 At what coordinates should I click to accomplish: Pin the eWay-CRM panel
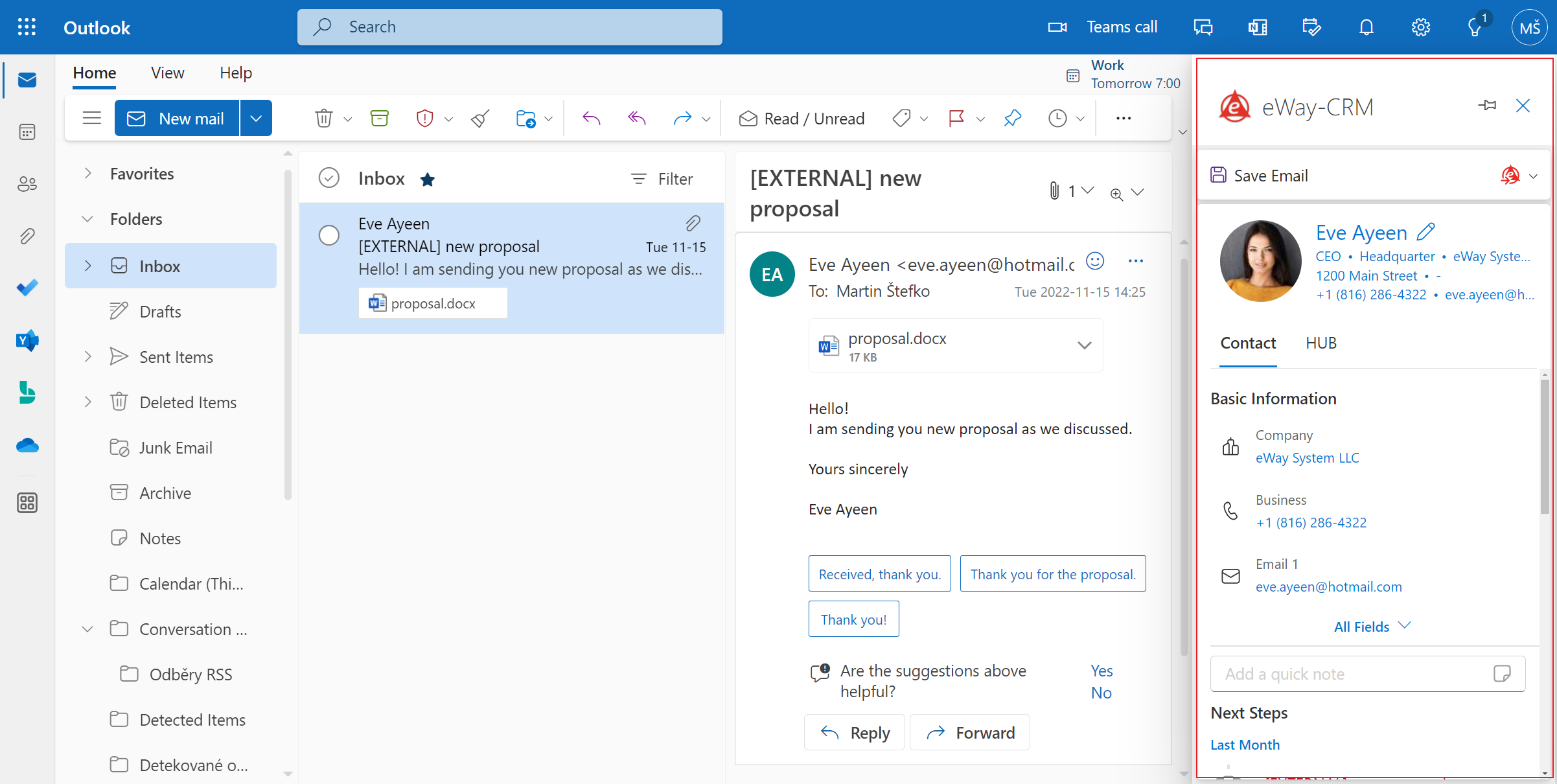(x=1487, y=106)
